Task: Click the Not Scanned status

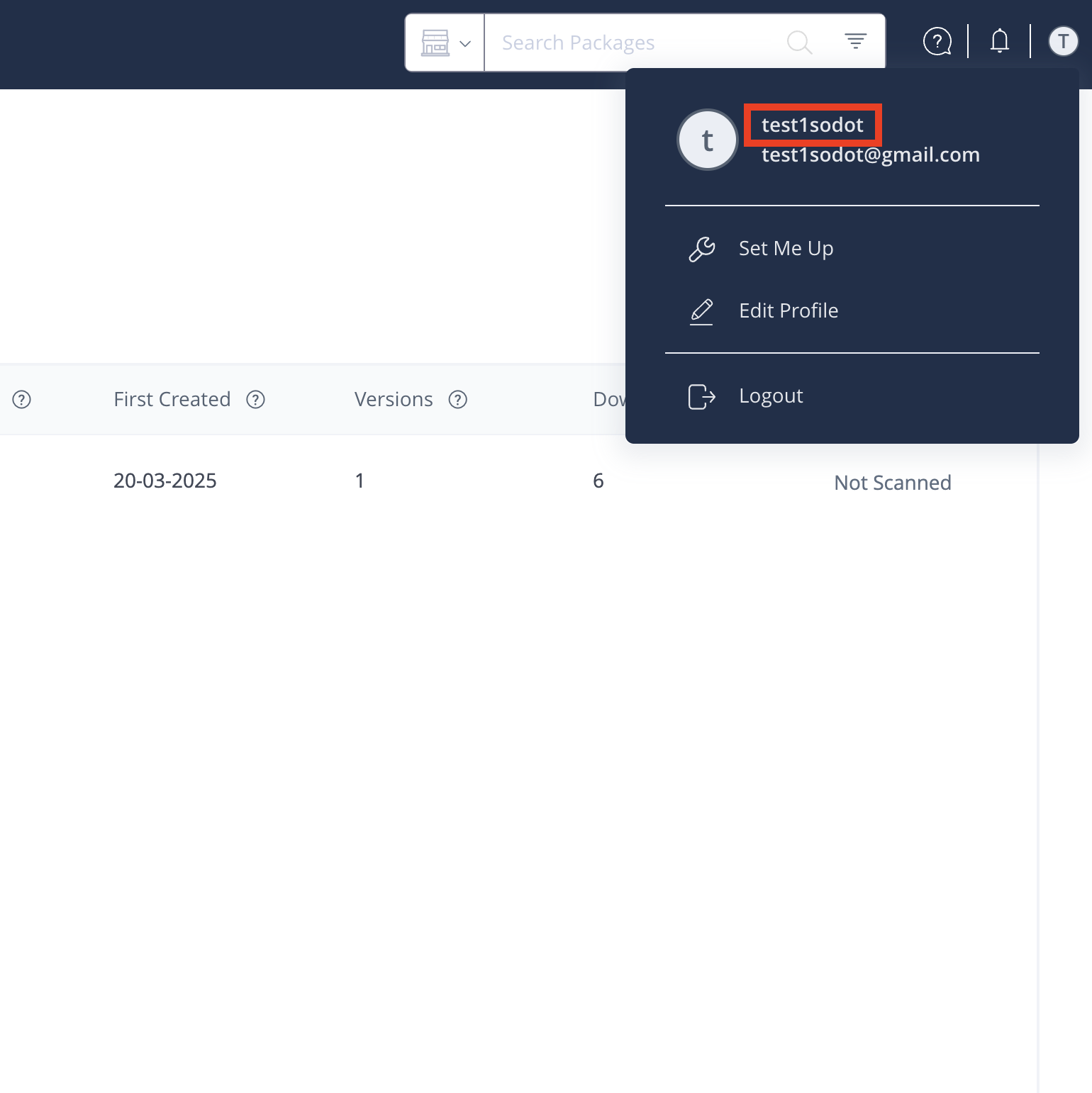Action: (893, 483)
